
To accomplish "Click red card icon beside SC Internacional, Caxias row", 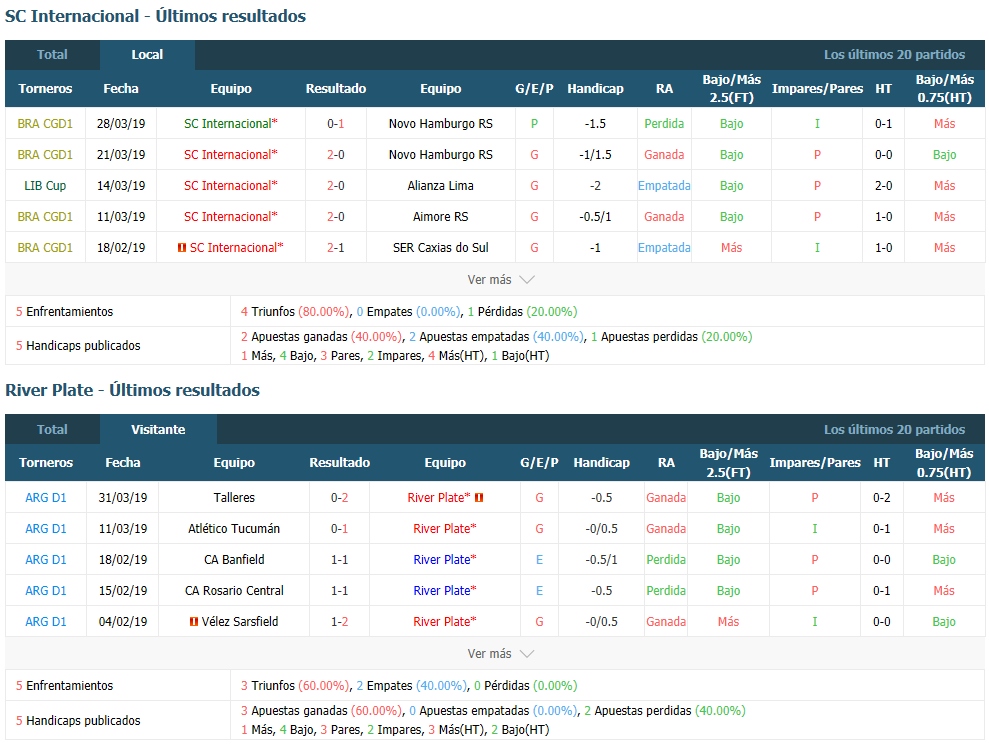I will 182,248.
